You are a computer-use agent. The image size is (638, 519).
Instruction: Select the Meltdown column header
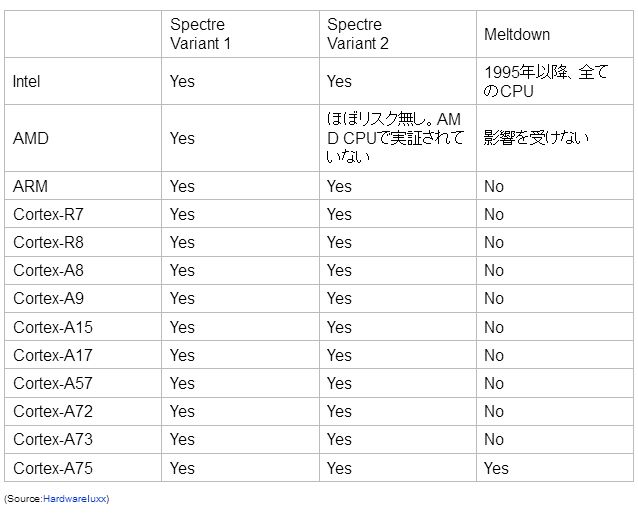[x=517, y=34]
